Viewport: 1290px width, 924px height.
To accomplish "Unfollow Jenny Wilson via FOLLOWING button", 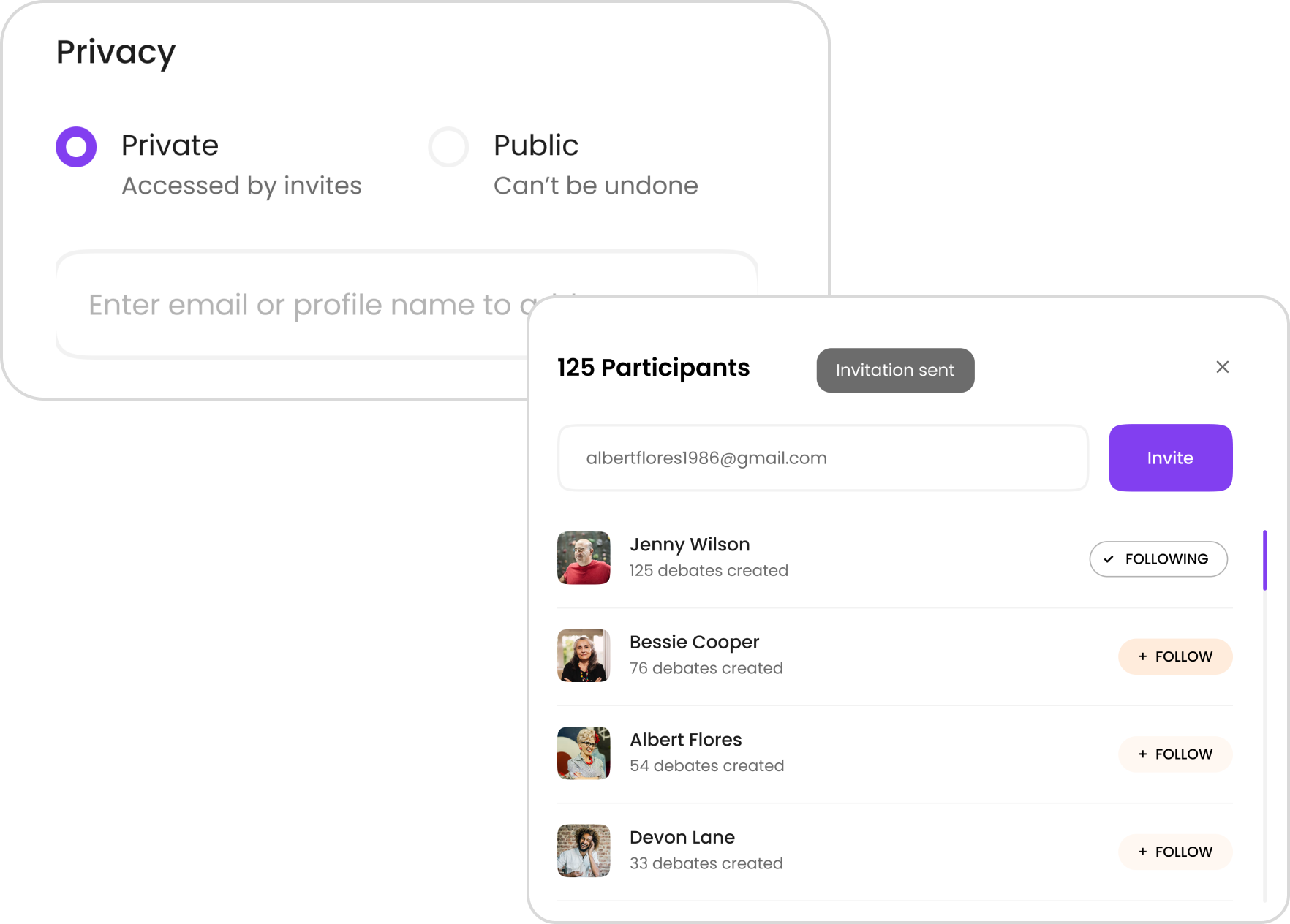I will coord(1158,559).
